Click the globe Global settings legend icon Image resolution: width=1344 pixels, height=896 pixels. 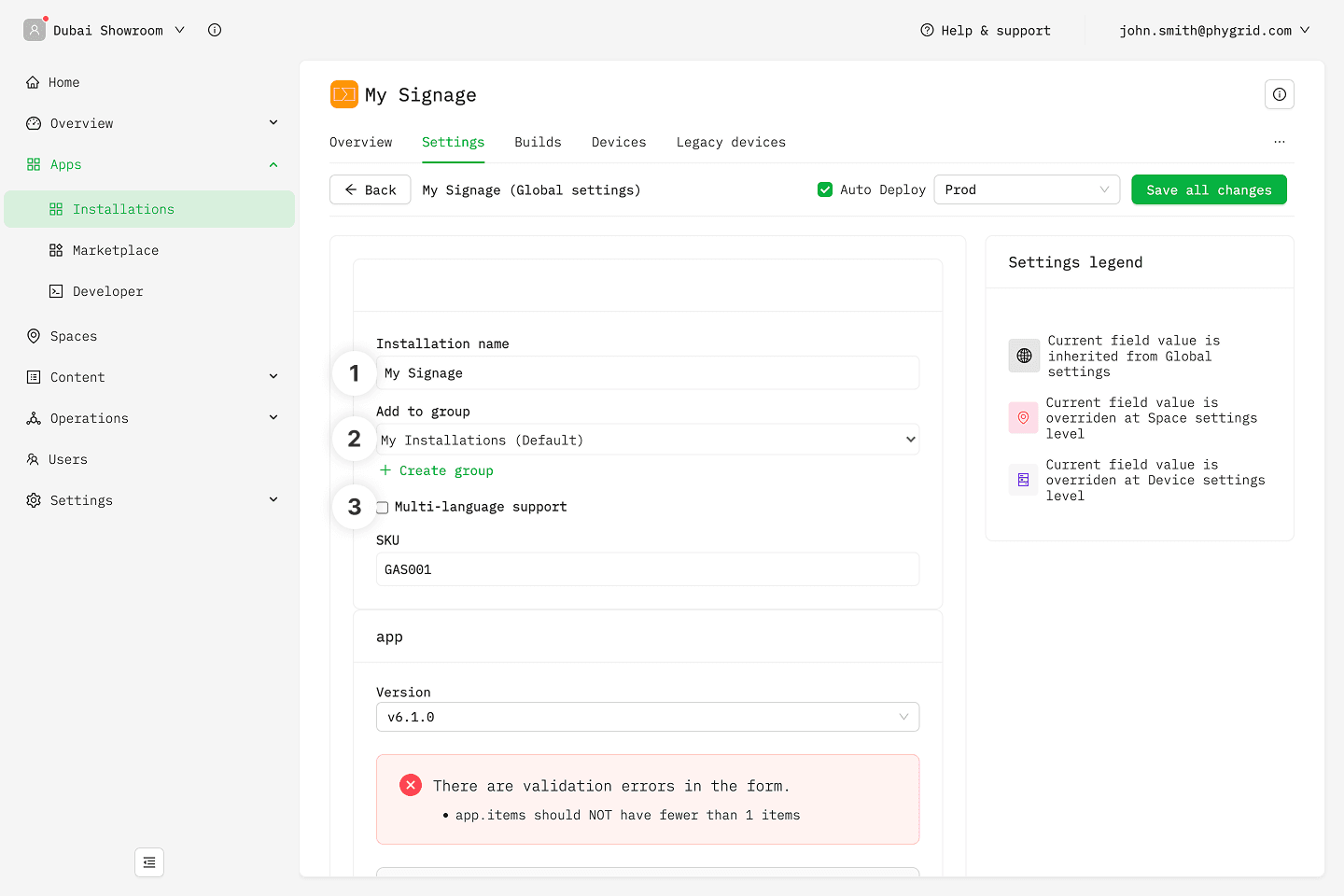tap(1024, 356)
